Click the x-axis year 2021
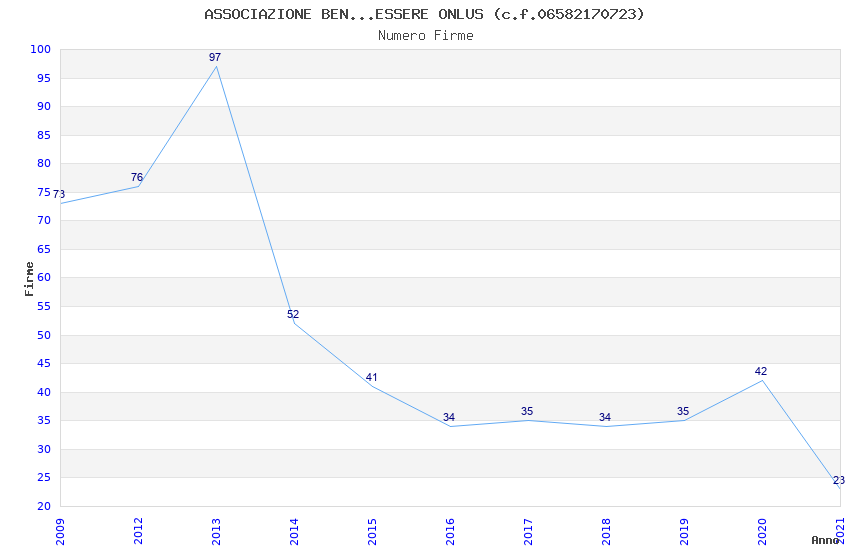Screen dimensions: 850x550 click(840, 532)
